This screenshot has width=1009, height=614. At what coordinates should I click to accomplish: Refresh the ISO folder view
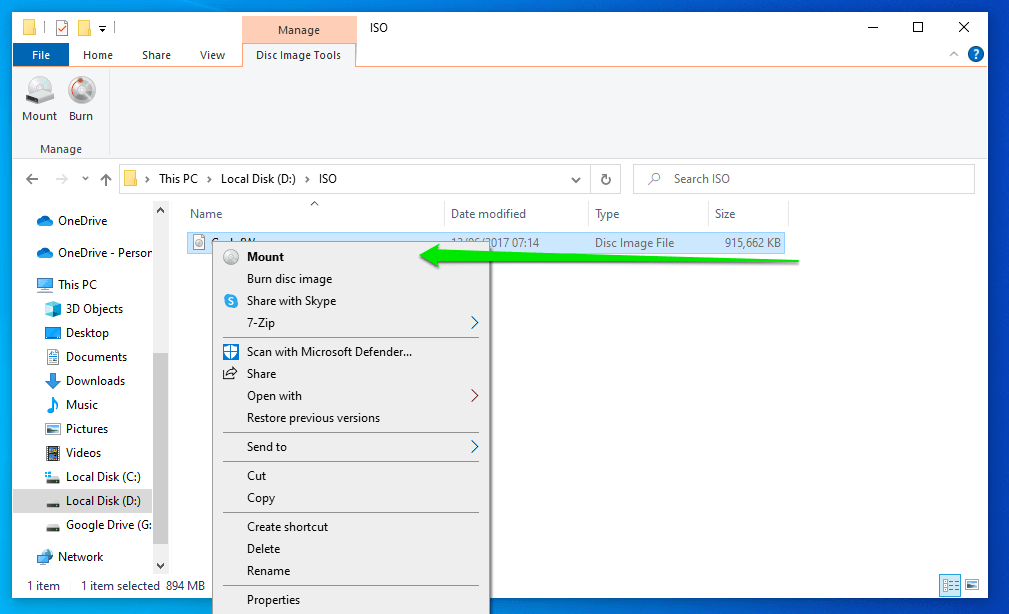tap(605, 180)
